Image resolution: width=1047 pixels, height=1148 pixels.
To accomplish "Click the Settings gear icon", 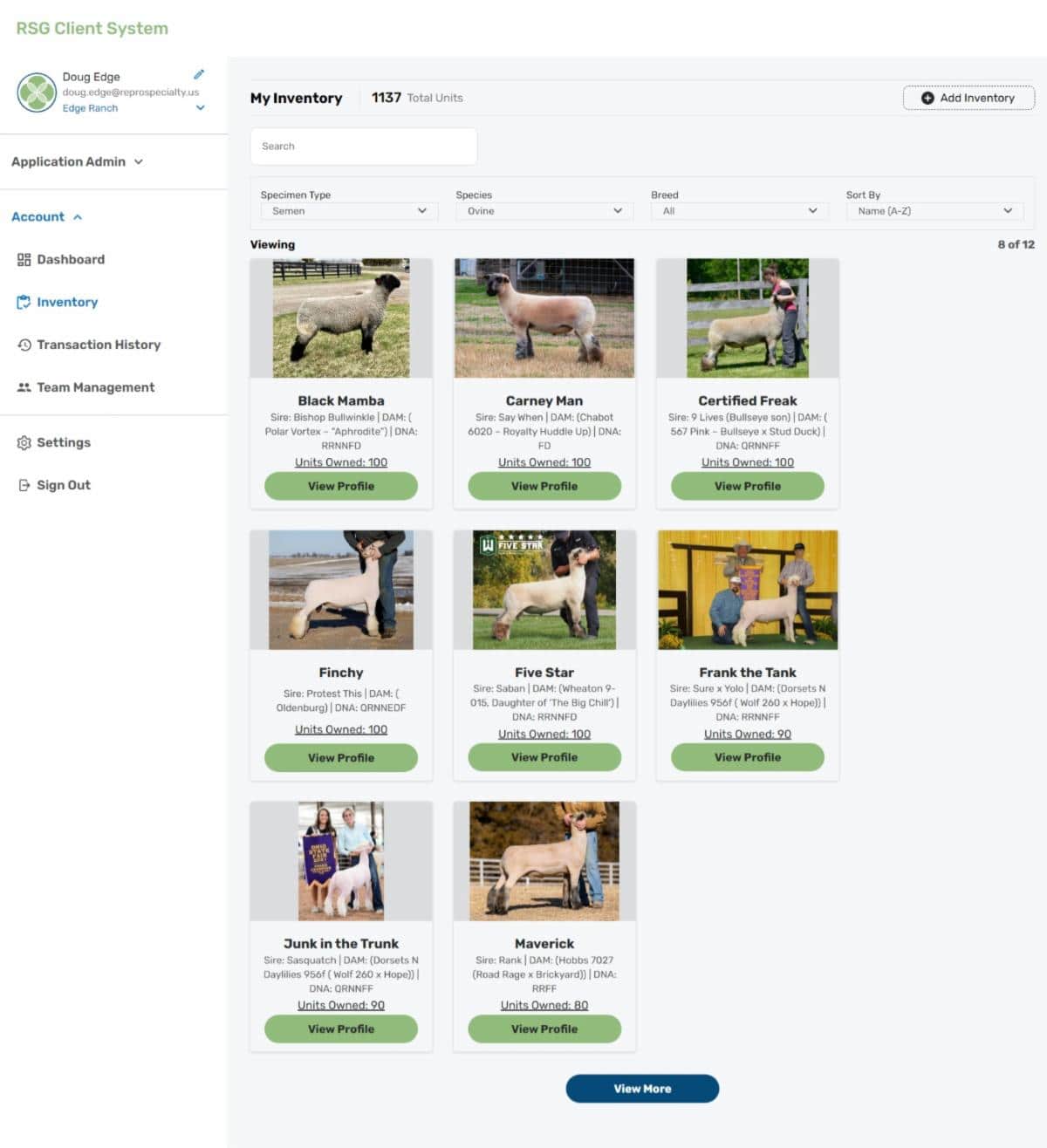I will pos(24,442).
